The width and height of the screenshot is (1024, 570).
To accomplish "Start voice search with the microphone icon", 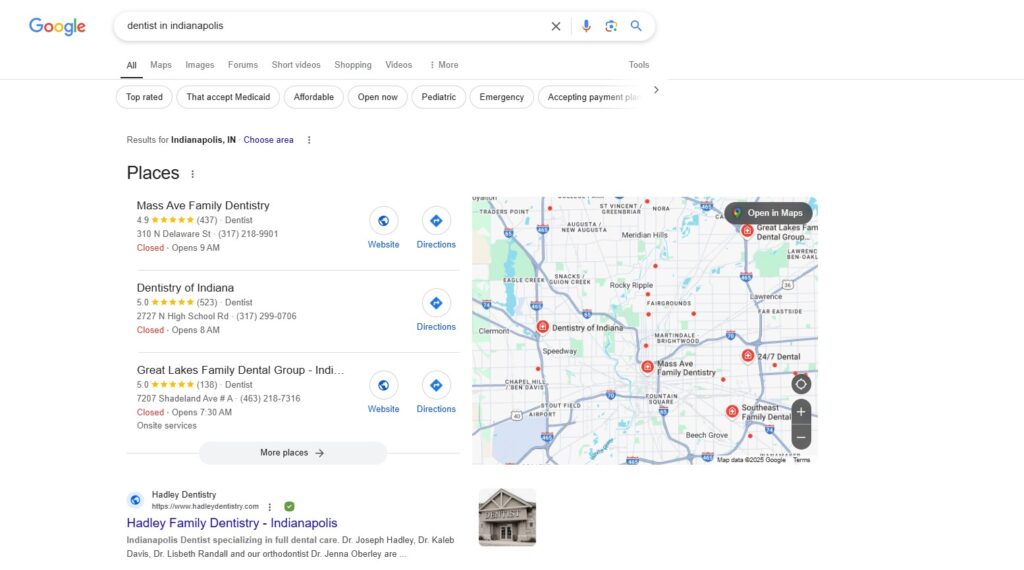I will (x=586, y=26).
